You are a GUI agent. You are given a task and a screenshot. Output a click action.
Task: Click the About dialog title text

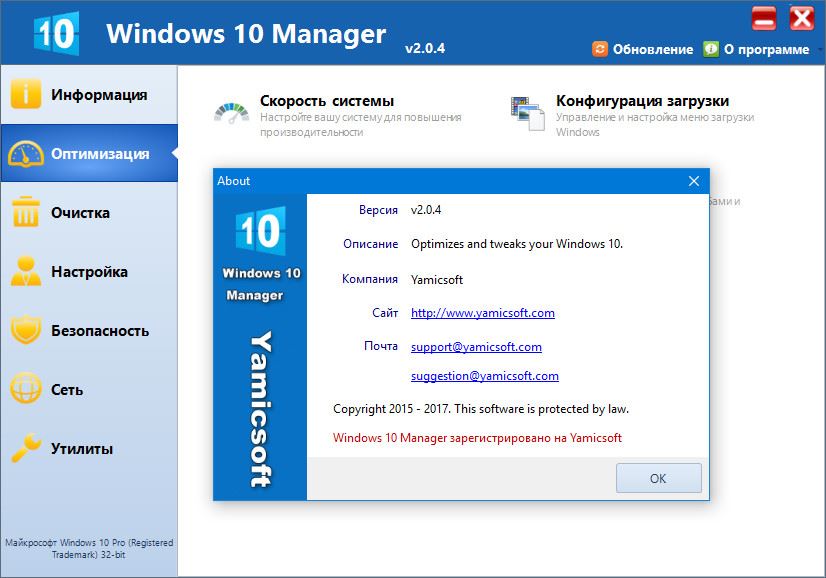coord(233,181)
